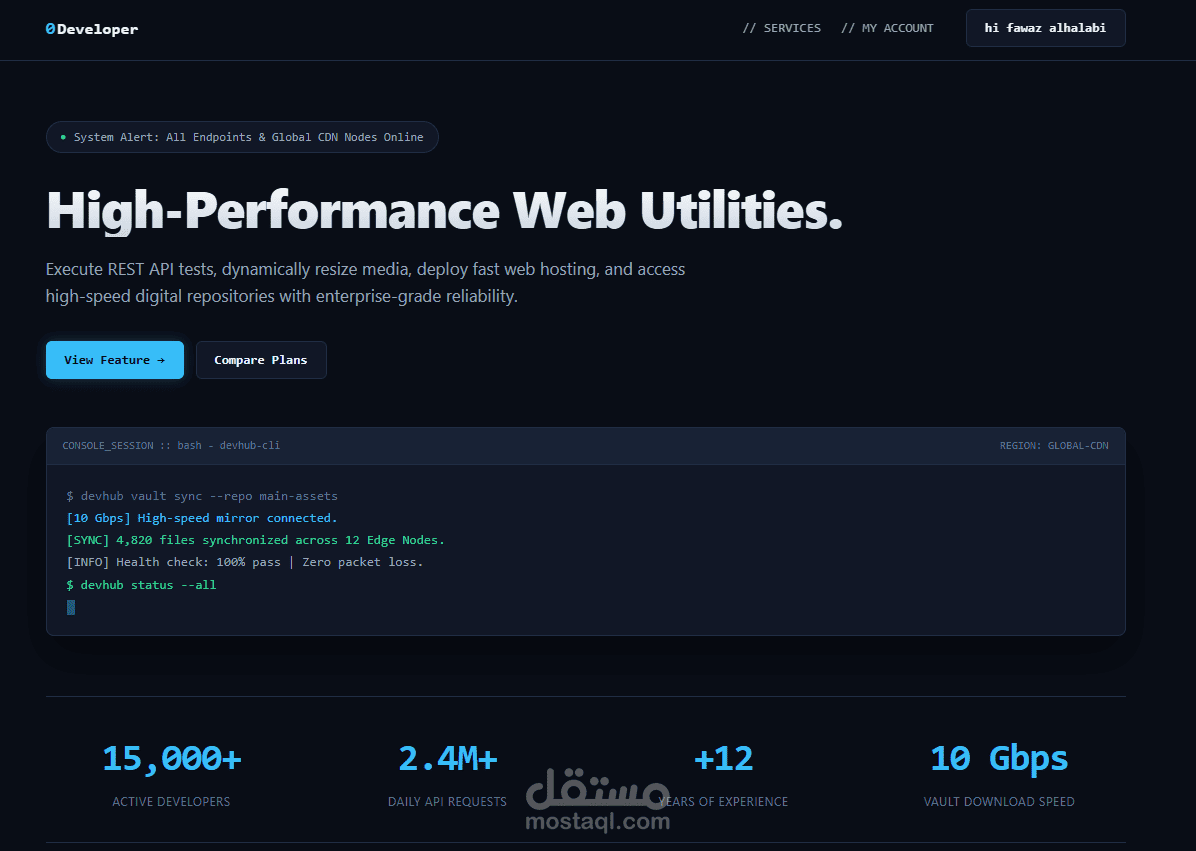1196x851 pixels.
Task: Click the 0Developer logo
Action: [x=92, y=29]
